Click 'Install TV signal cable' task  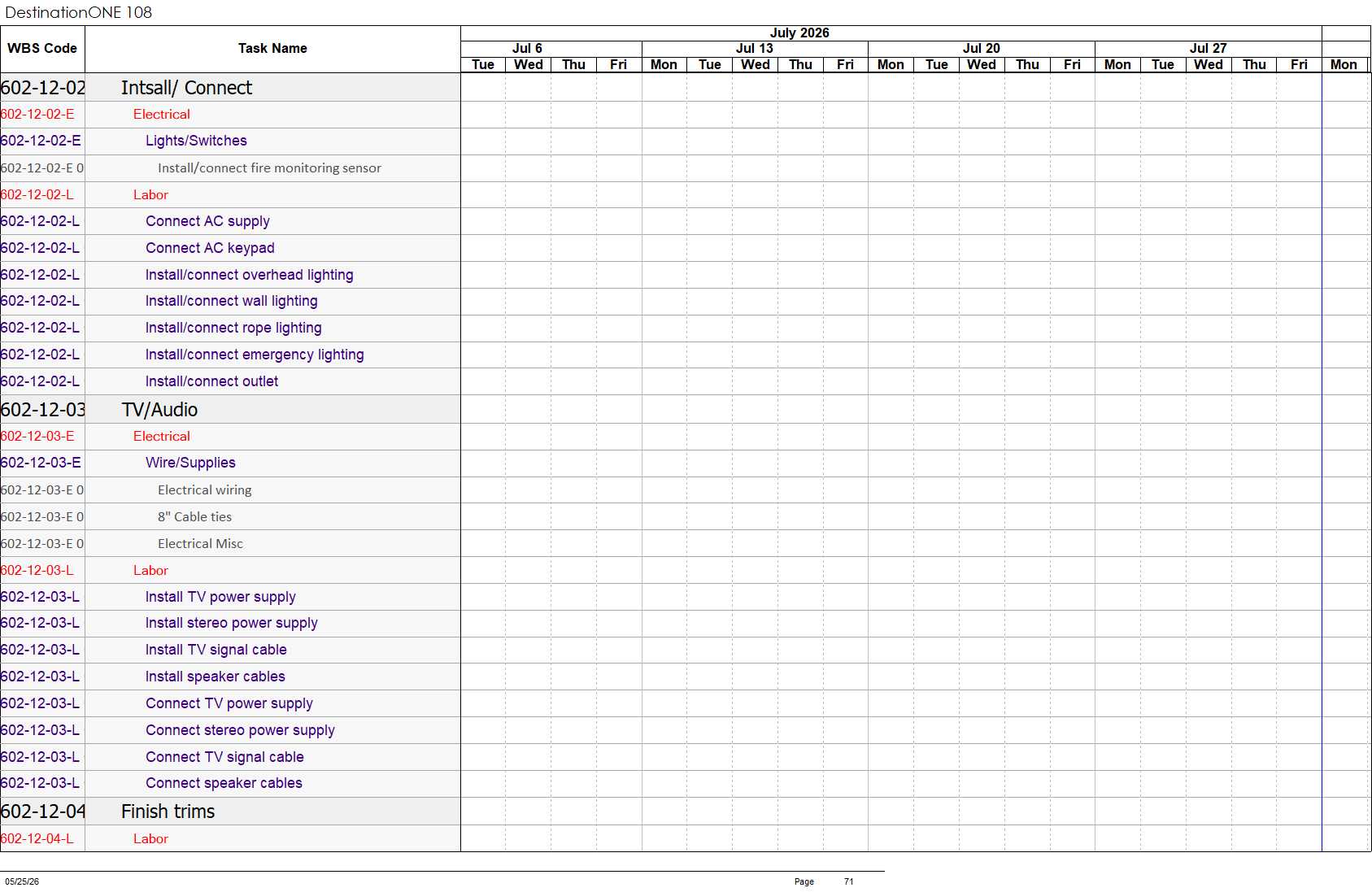(x=216, y=650)
